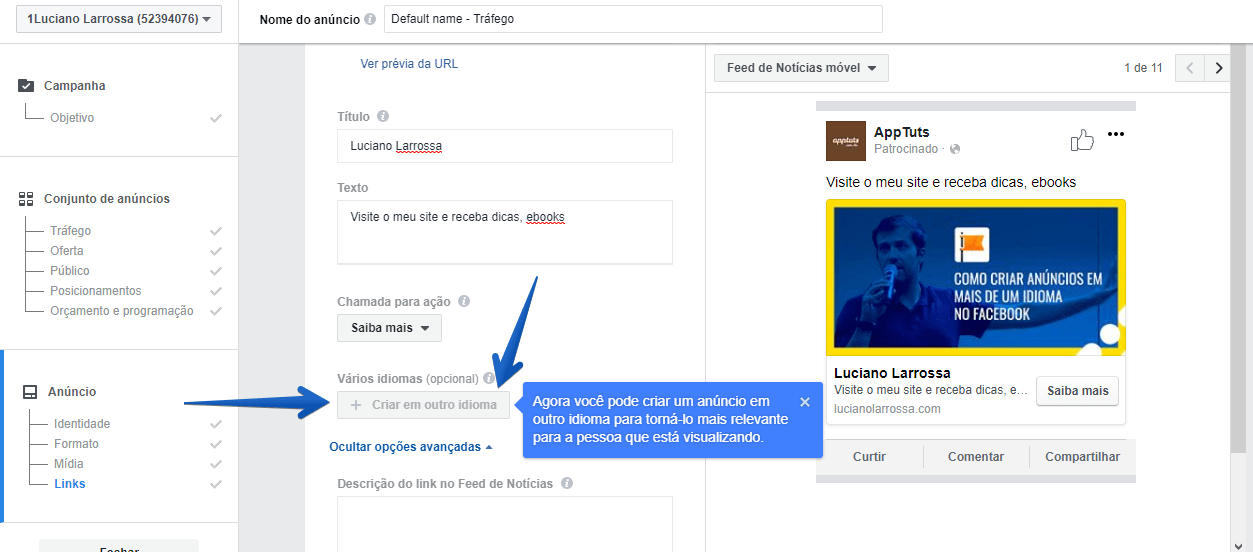The image size is (1253, 552).
Task: Click the info icon beside Nome do anúncio
Action: click(370, 19)
